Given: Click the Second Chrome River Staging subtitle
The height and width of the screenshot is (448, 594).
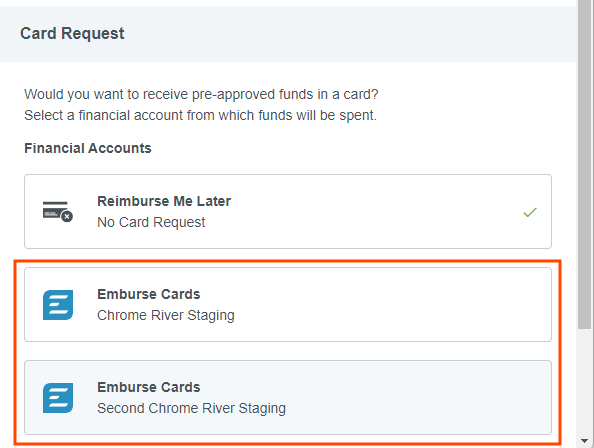Looking at the screenshot, I should [x=191, y=409].
